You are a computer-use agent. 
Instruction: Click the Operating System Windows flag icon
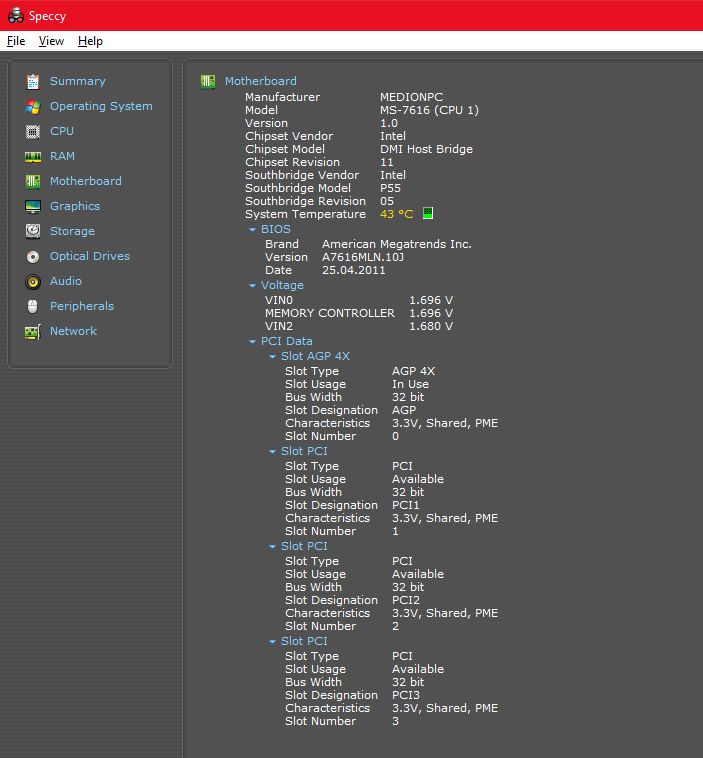(x=33, y=106)
